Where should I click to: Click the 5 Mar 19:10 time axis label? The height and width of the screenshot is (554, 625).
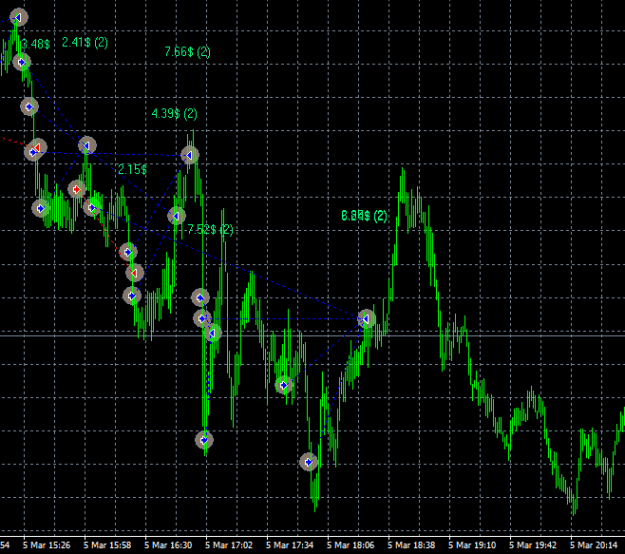[x=472, y=545]
